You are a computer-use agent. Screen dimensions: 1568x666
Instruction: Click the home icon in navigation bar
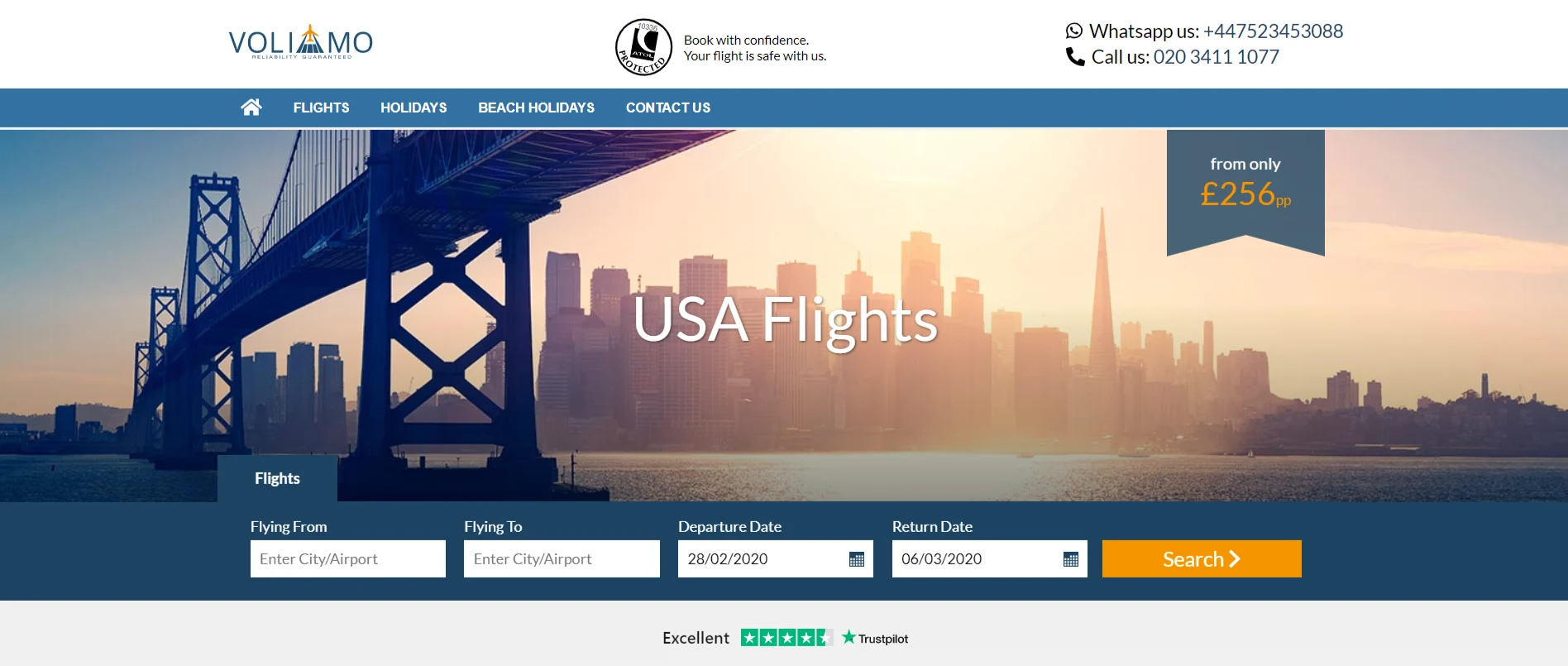pyautogui.click(x=251, y=107)
